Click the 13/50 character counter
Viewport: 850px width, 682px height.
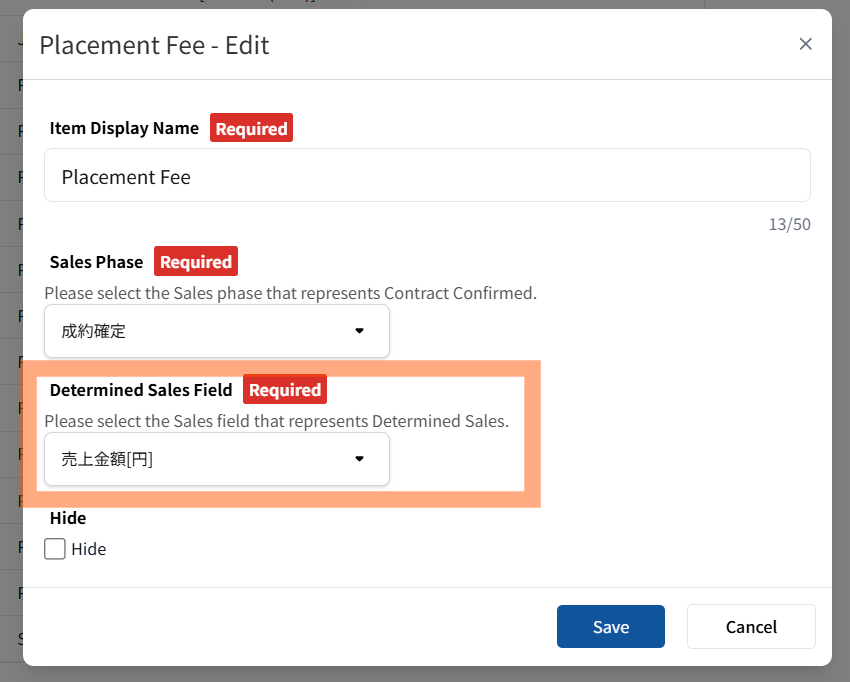point(789,224)
